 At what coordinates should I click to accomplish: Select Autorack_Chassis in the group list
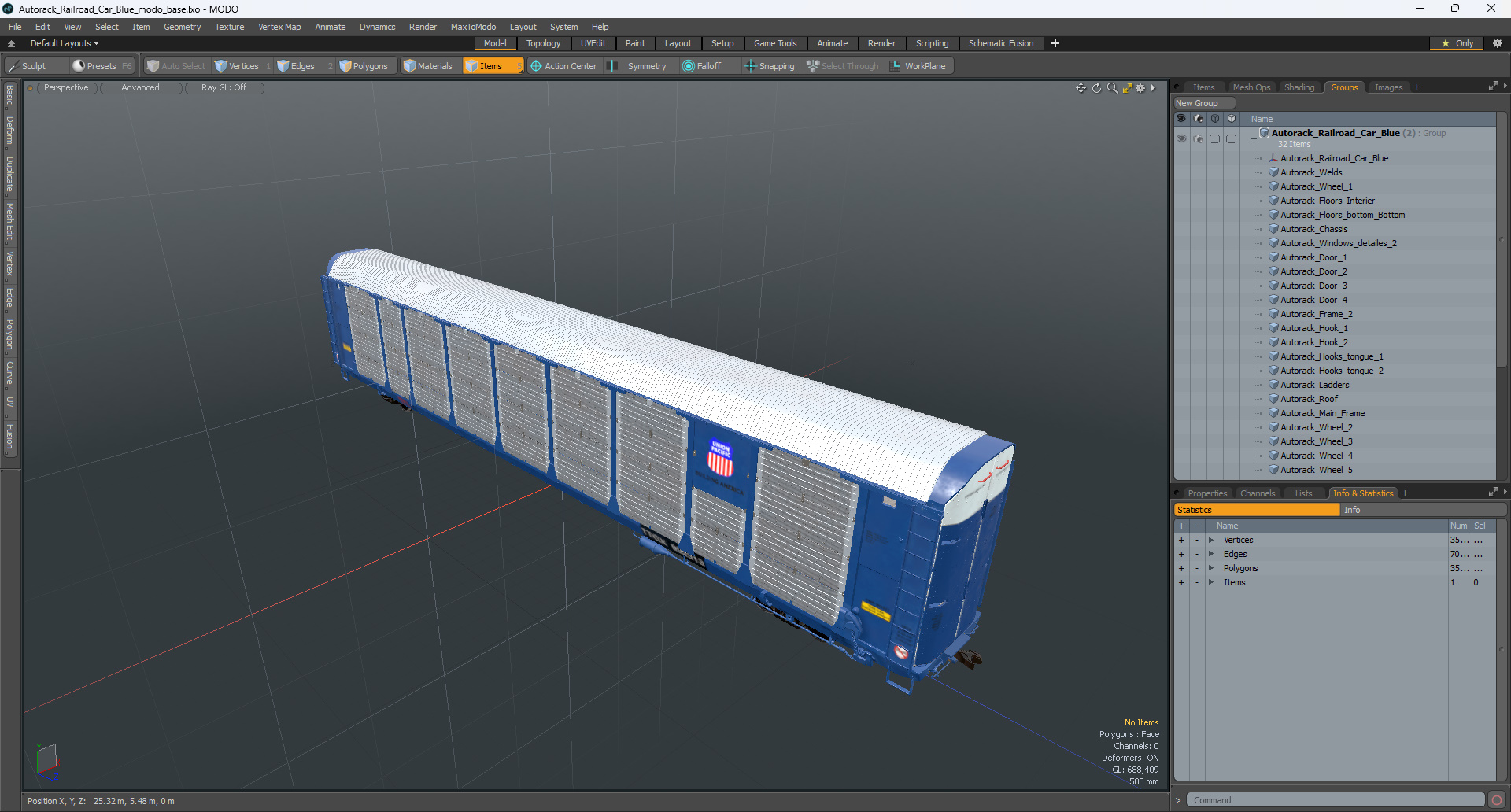(x=1313, y=229)
